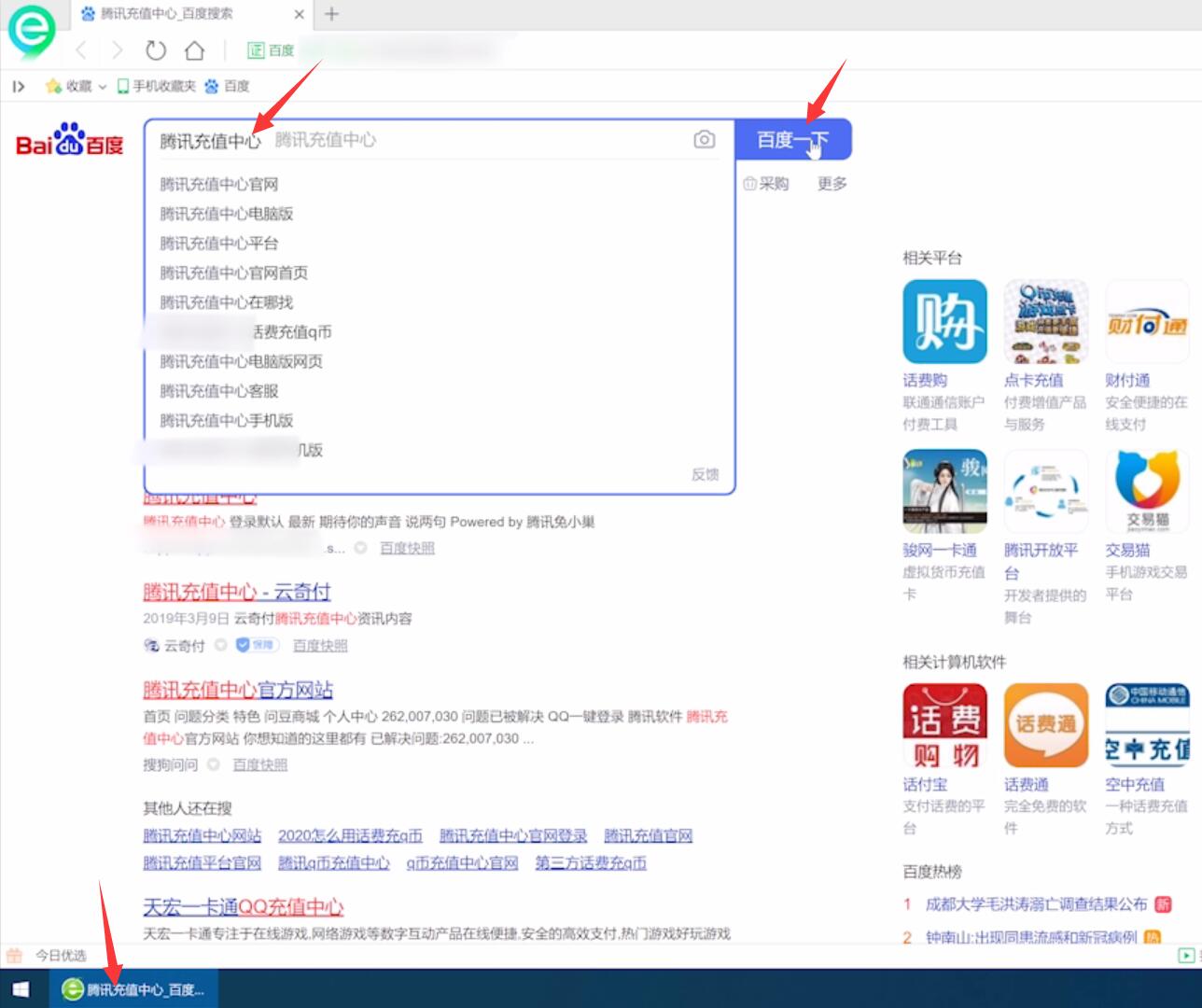Click related search 腾讯充值中心网站

pyautogui.click(x=202, y=835)
